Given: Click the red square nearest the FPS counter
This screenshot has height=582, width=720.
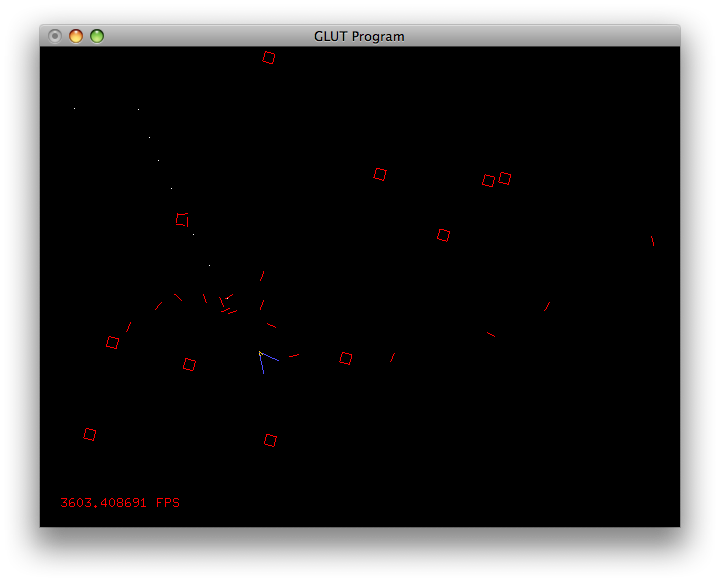Looking at the screenshot, I should point(90,434).
